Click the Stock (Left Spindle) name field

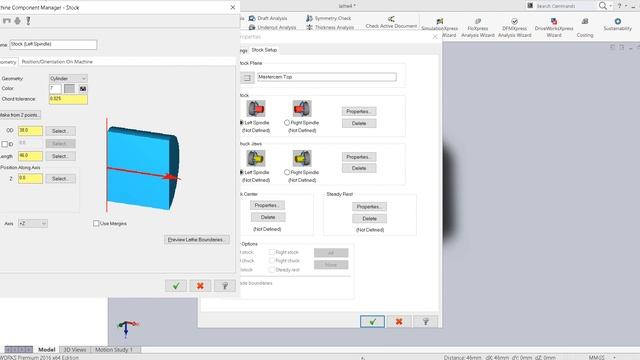coord(53,44)
